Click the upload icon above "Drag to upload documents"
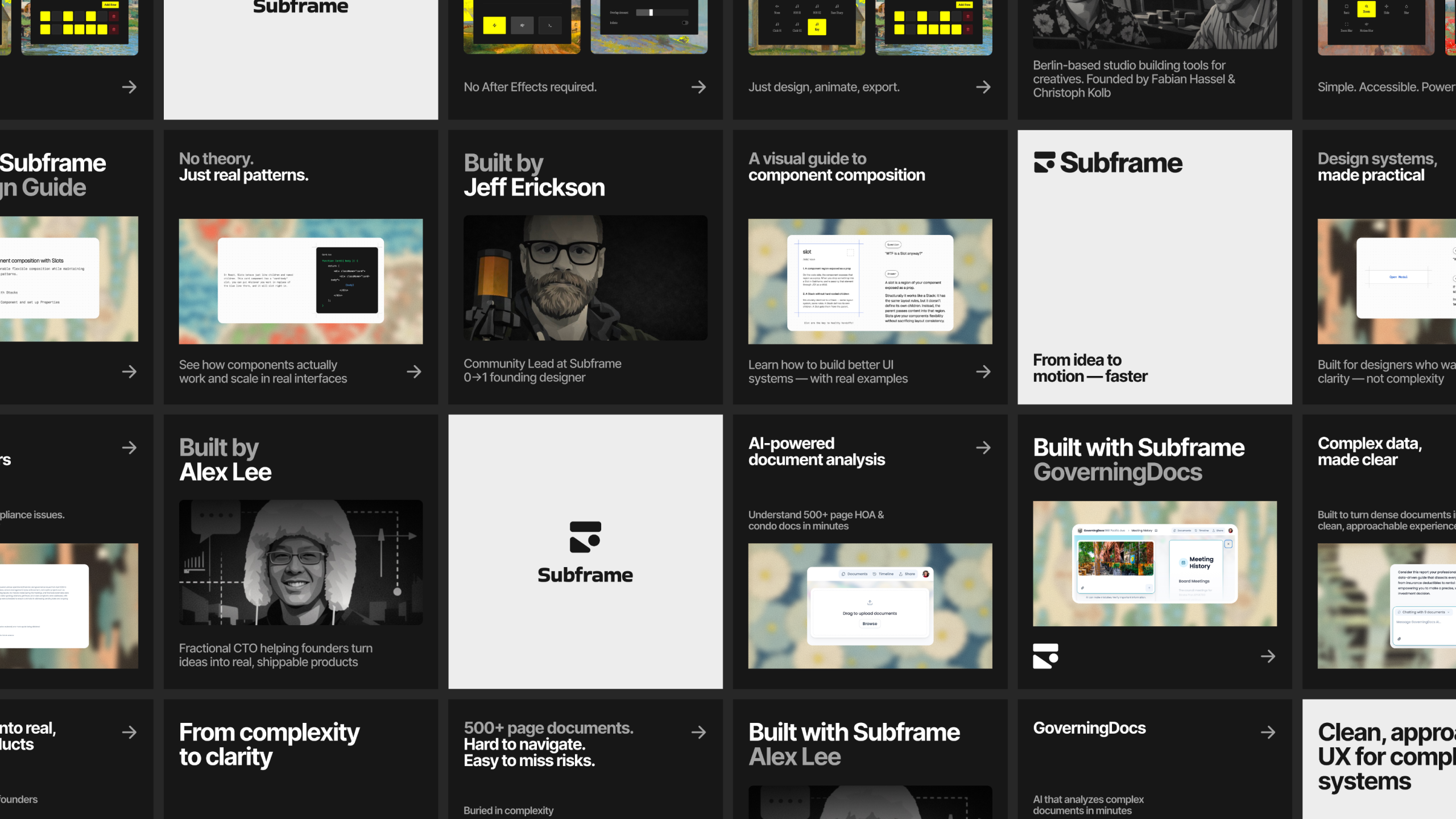 click(x=870, y=602)
